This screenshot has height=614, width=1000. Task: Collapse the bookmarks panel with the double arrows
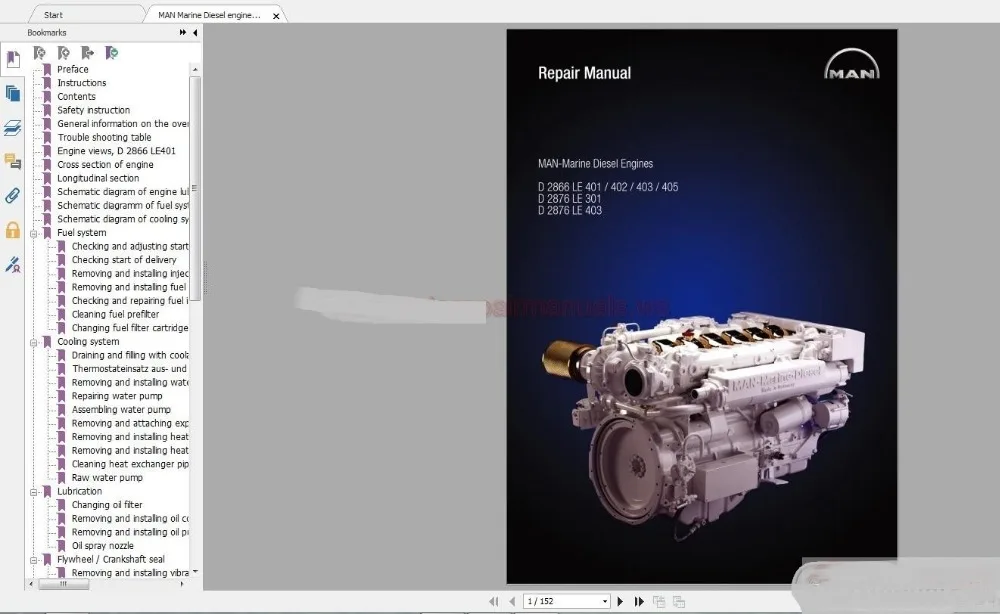(x=184, y=32)
